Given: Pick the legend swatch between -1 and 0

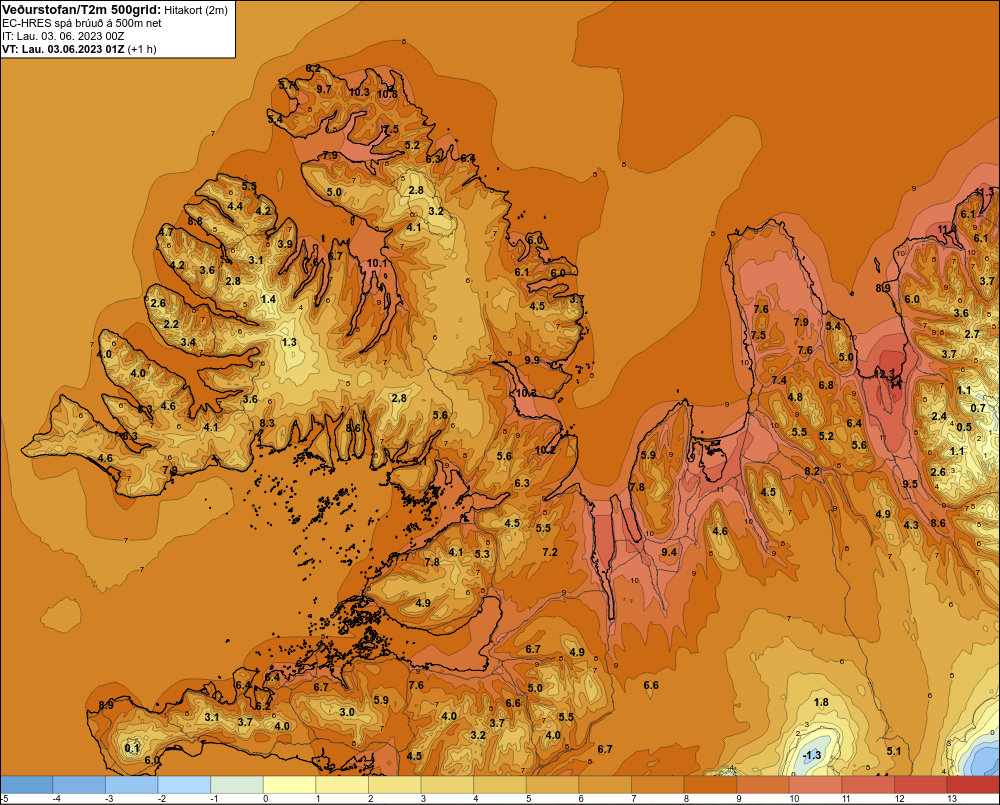Looking at the screenshot, I should pyautogui.click(x=237, y=784).
